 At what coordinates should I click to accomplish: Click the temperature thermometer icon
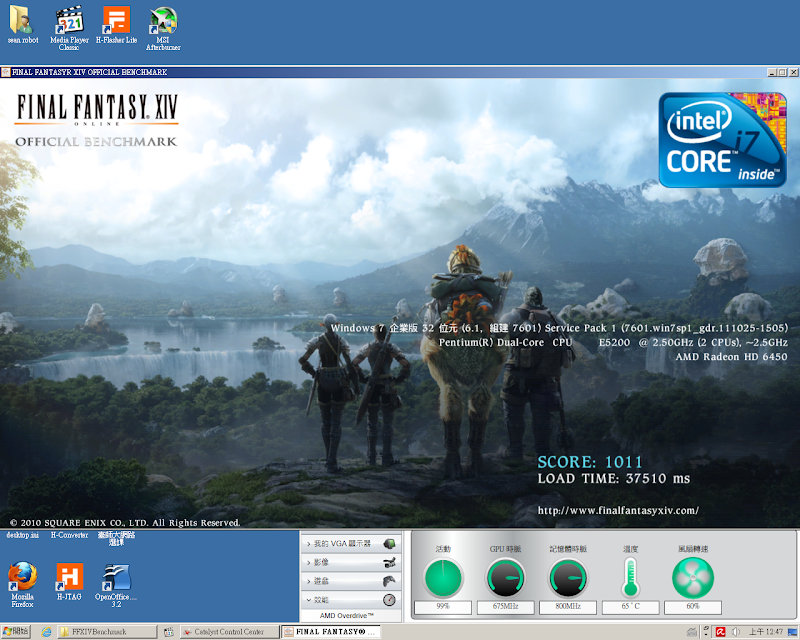[x=631, y=577]
